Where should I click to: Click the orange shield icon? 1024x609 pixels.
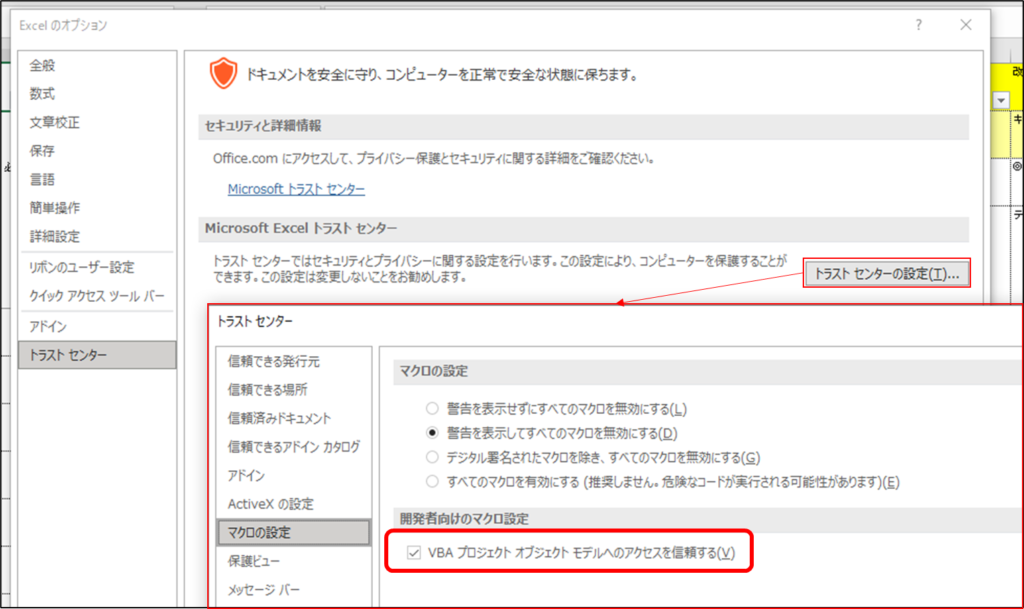point(223,74)
